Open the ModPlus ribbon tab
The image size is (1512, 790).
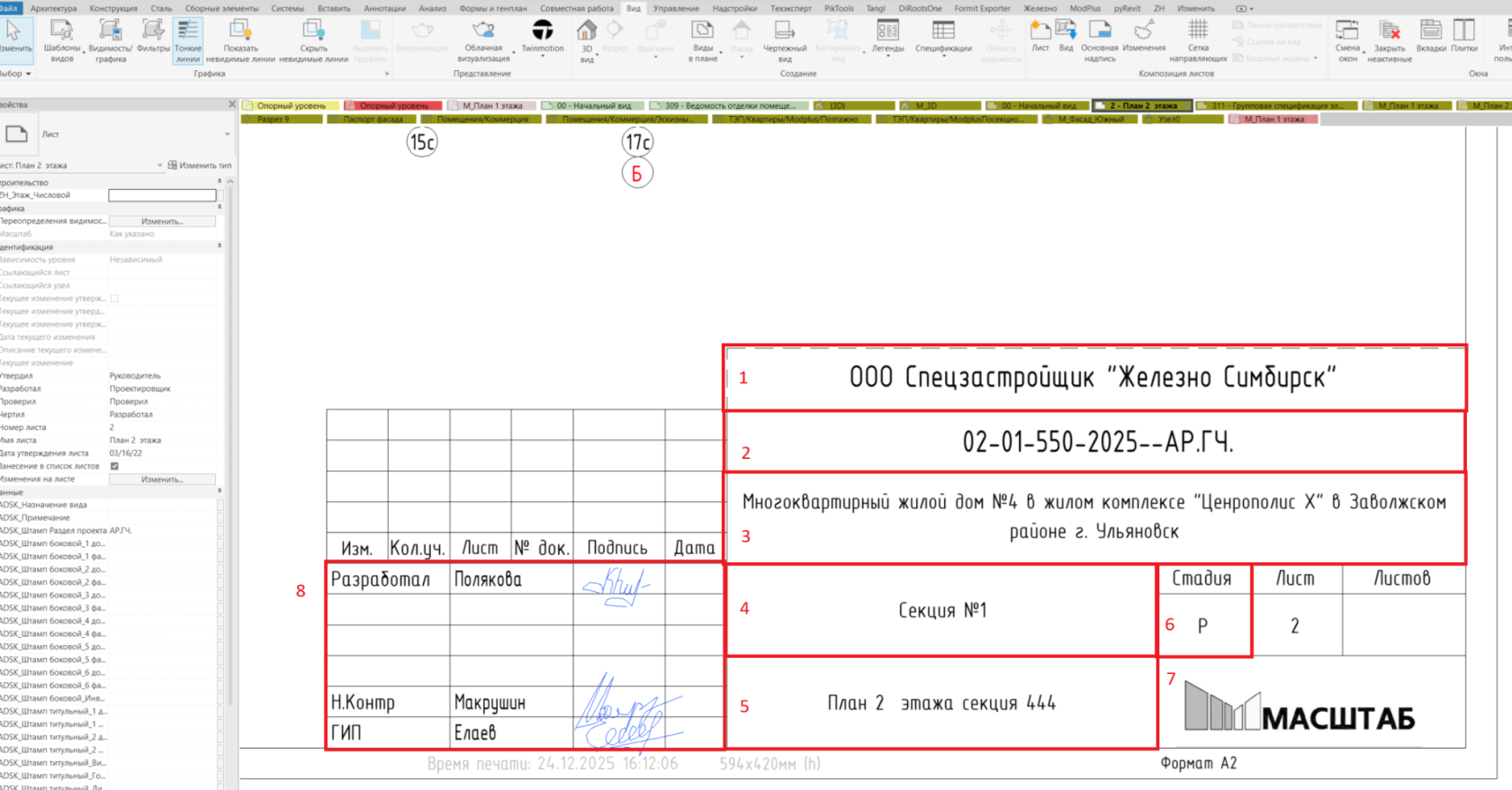click(1084, 8)
